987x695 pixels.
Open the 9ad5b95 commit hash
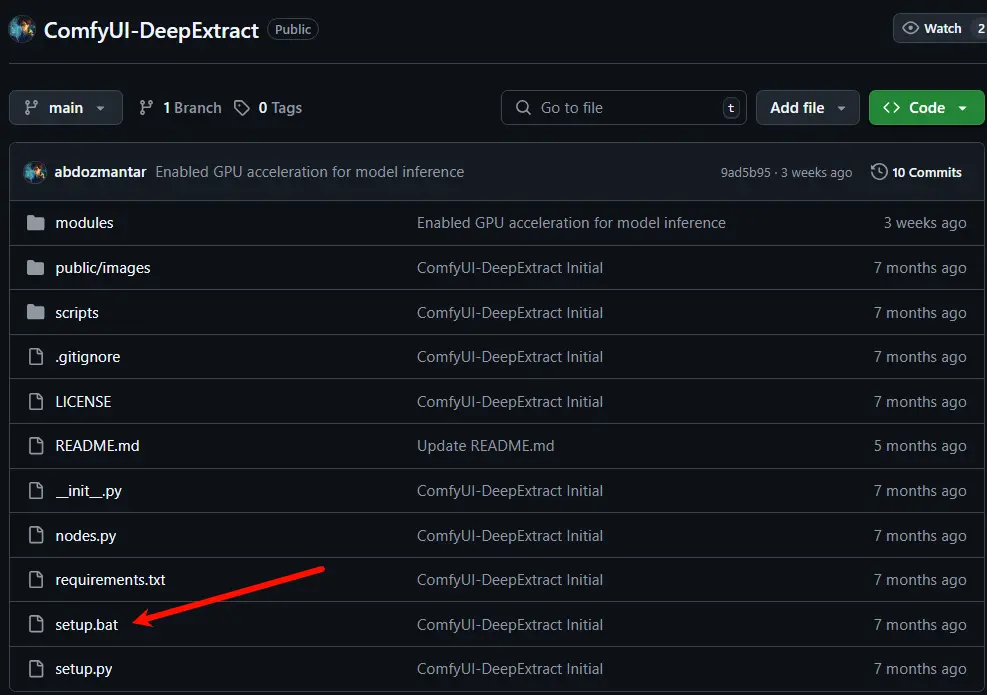745,172
